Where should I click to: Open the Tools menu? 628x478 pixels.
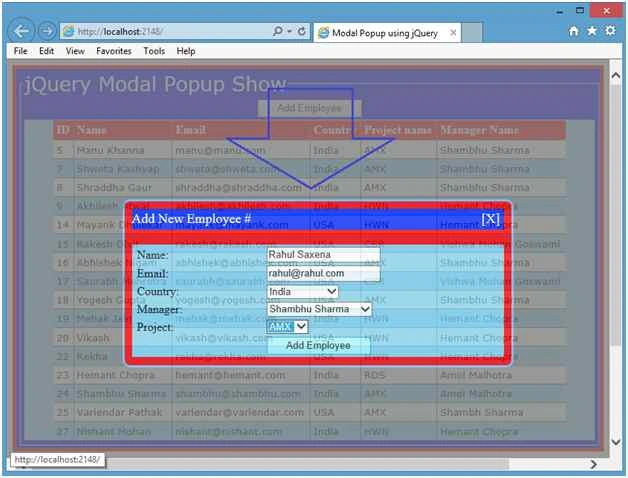[154, 51]
